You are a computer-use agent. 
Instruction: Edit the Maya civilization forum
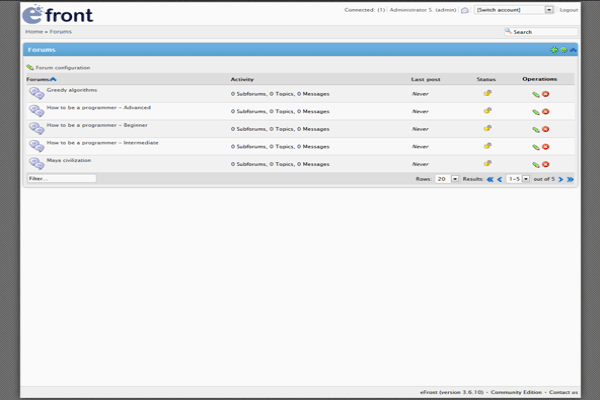click(536, 164)
